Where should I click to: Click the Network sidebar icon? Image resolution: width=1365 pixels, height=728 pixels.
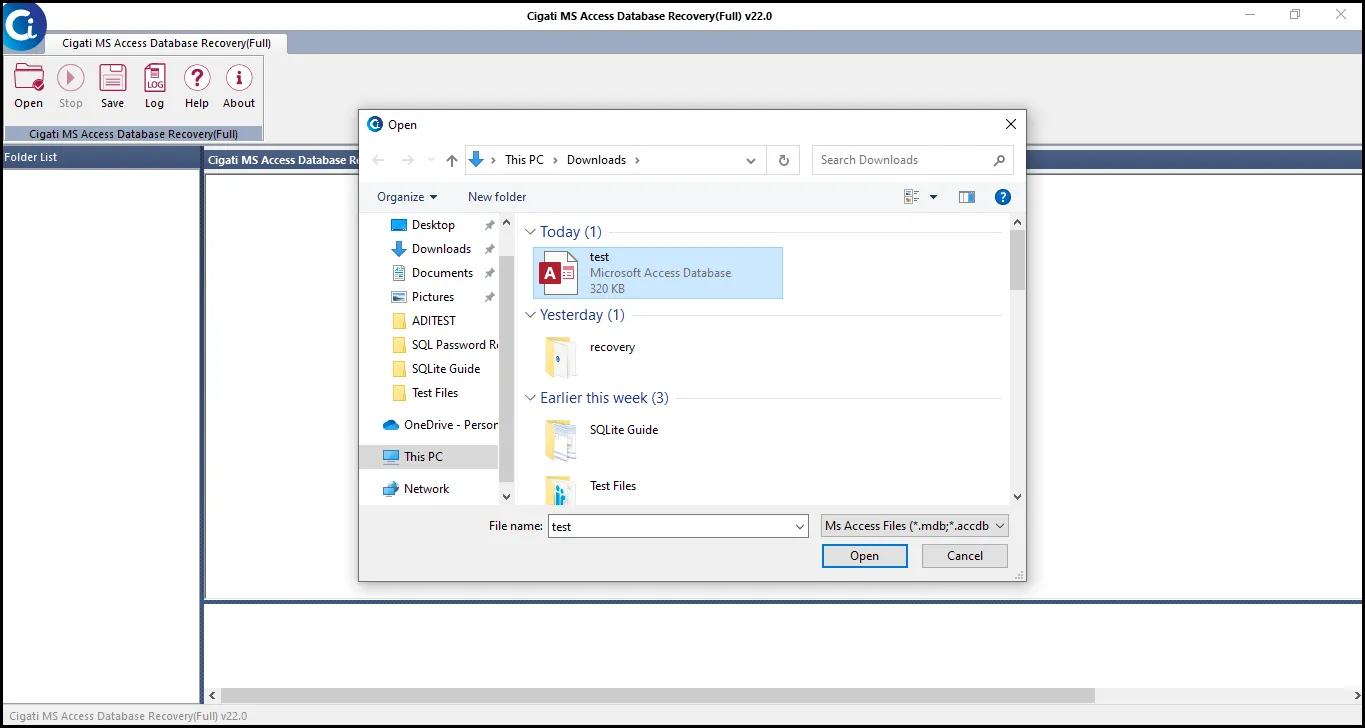(391, 489)
